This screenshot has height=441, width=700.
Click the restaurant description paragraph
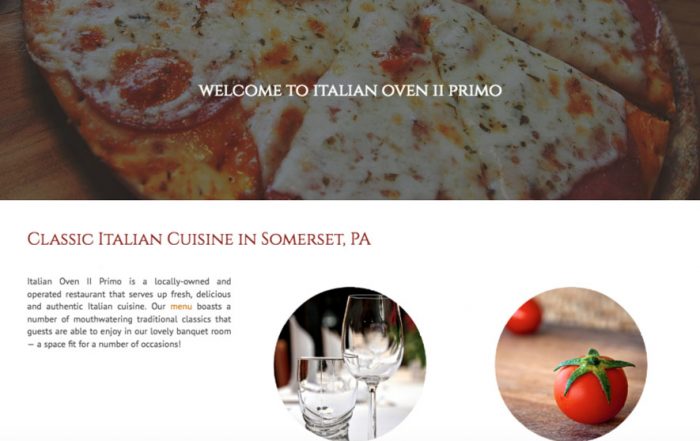pyautogui.click(x=129, y=313)
